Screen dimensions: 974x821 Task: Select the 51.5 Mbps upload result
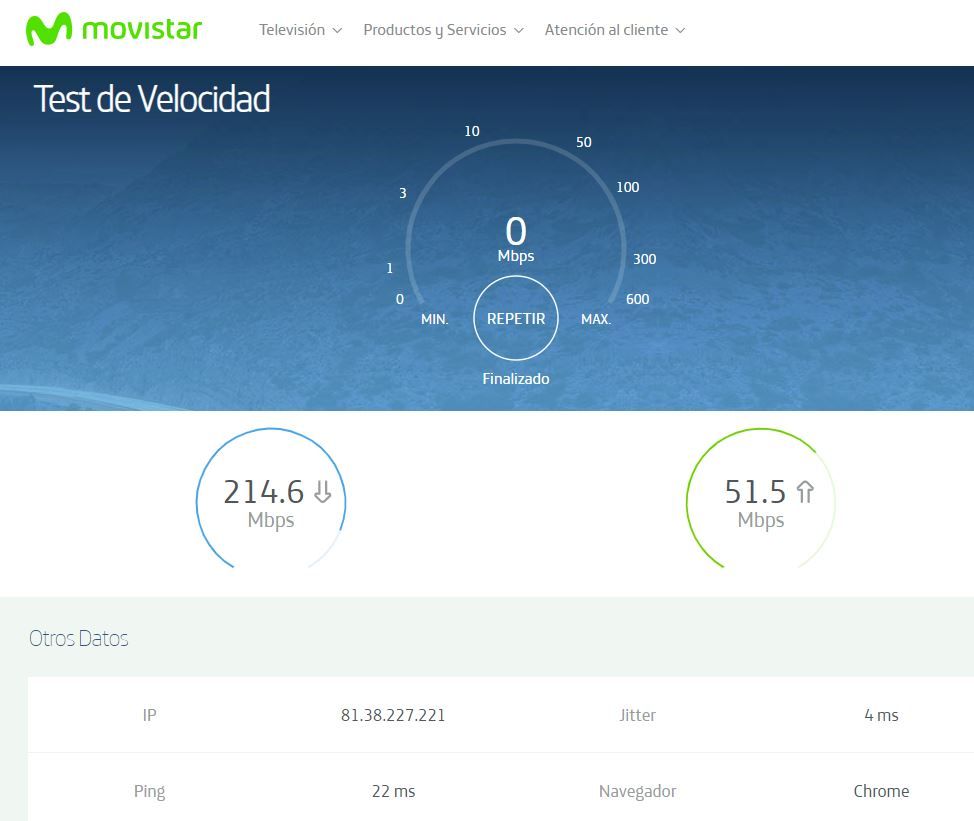tap(755, 492)
